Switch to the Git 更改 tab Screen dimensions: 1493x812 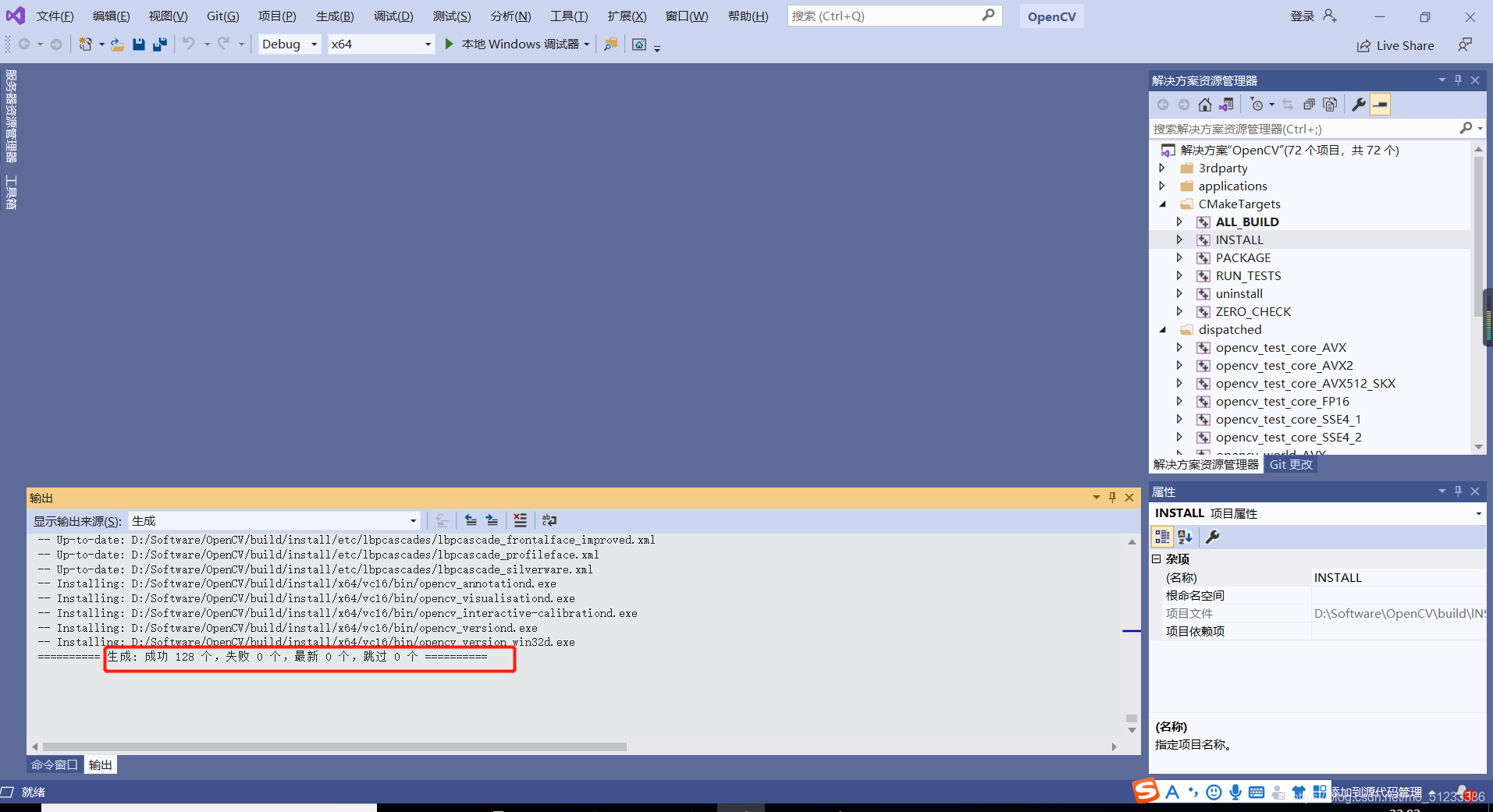(x=1291, y=464)
